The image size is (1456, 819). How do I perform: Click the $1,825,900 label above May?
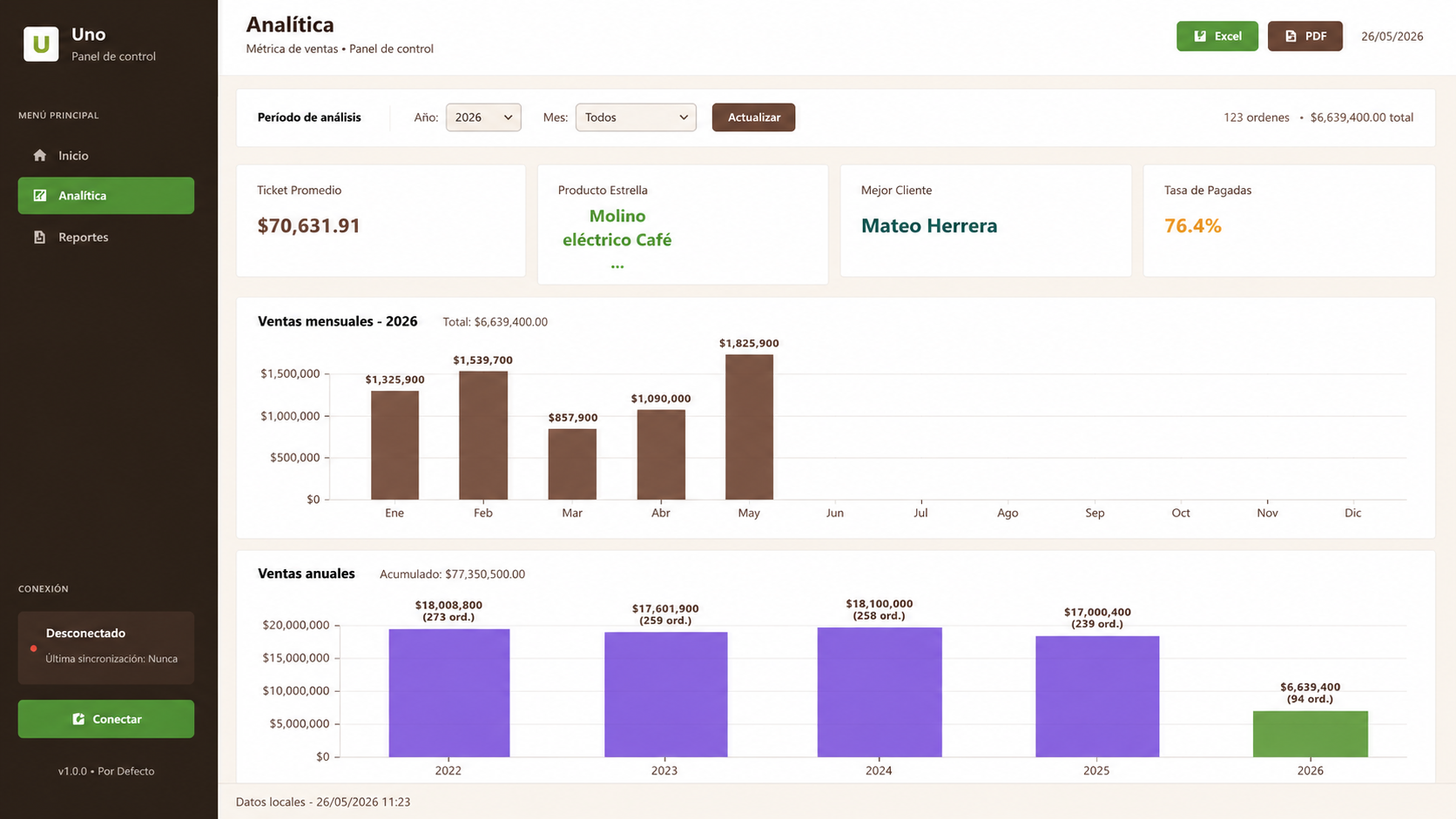pyautogui.click(x=749, y=343)
